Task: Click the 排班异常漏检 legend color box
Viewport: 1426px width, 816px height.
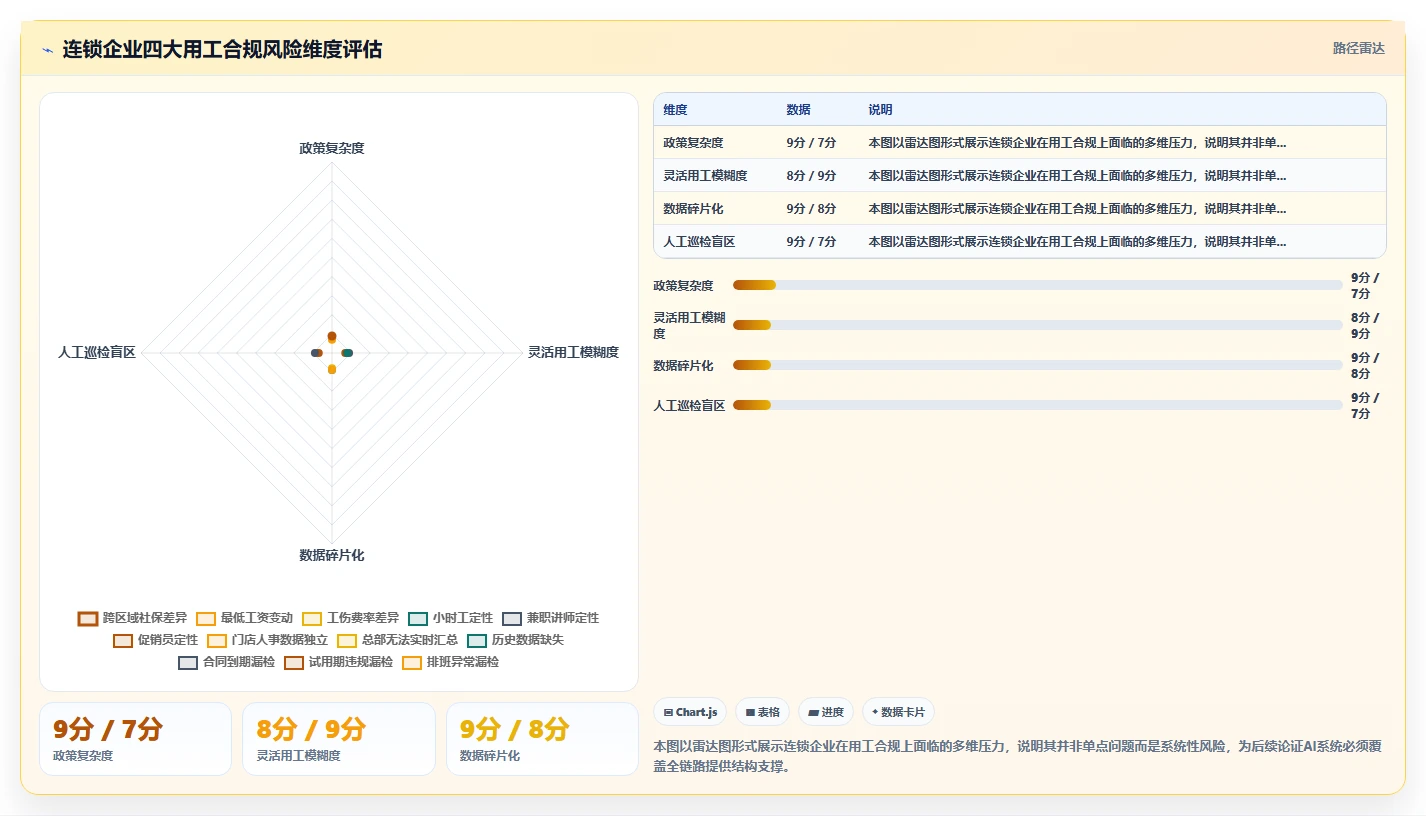Action: coord(412,663)
